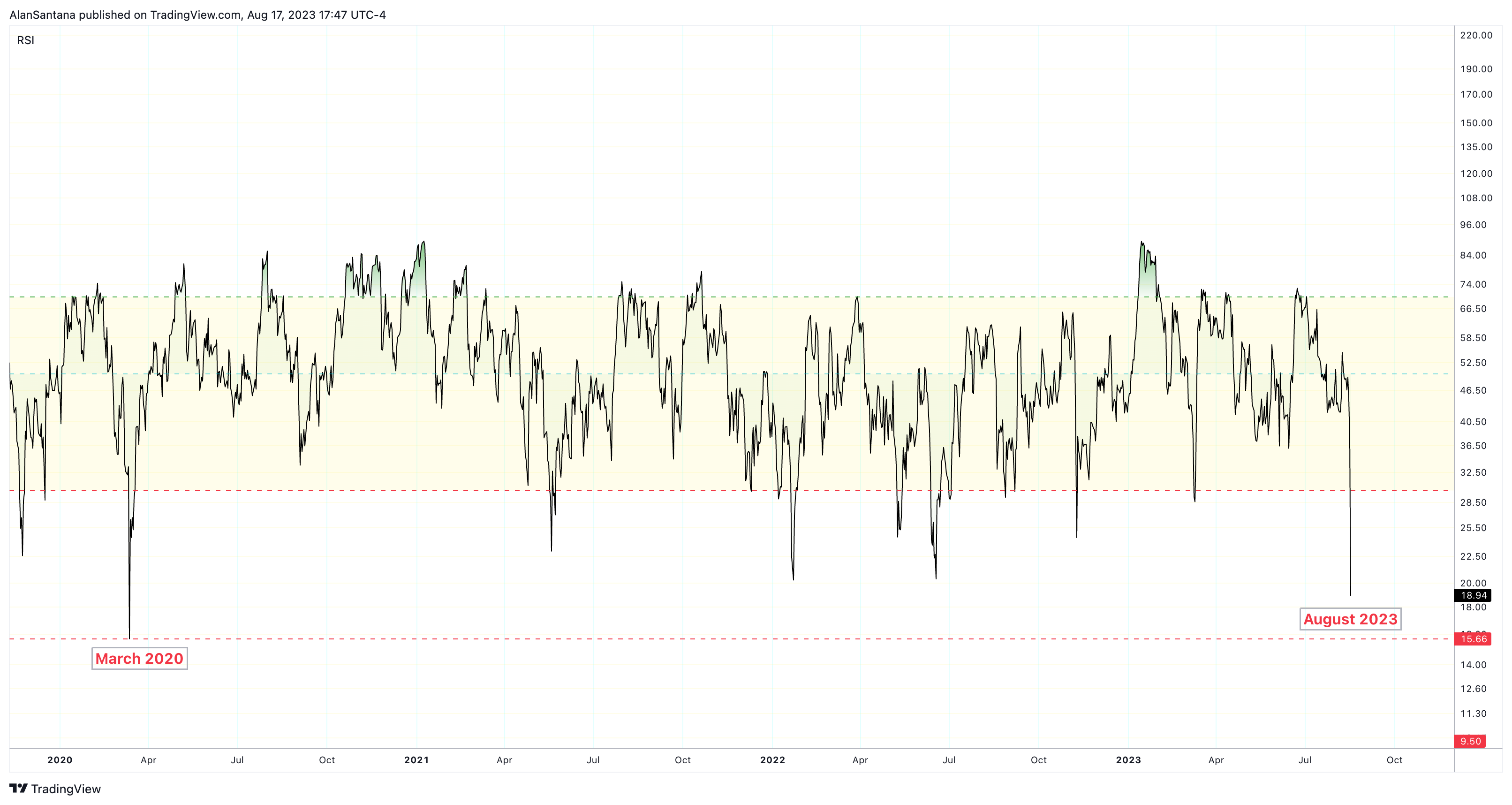Click the 170.00 price axis label
The width and height of the screenshot is (1512, 805).
(x=1476, y=94)
